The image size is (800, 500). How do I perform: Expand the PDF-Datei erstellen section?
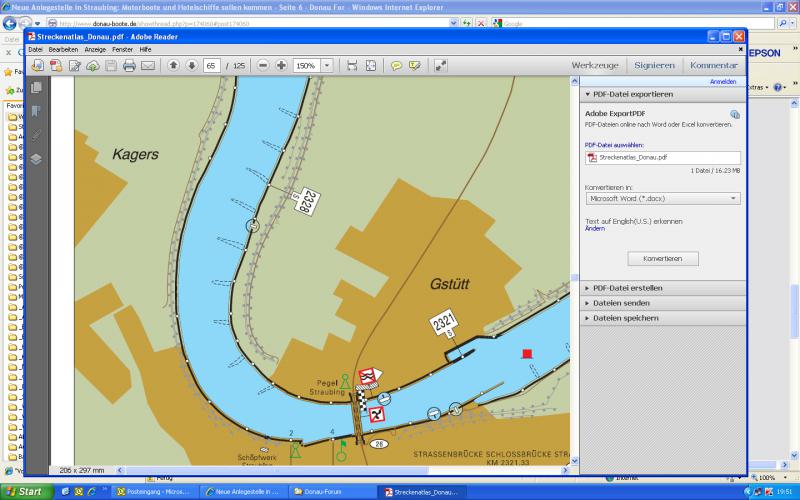[627, 288]
